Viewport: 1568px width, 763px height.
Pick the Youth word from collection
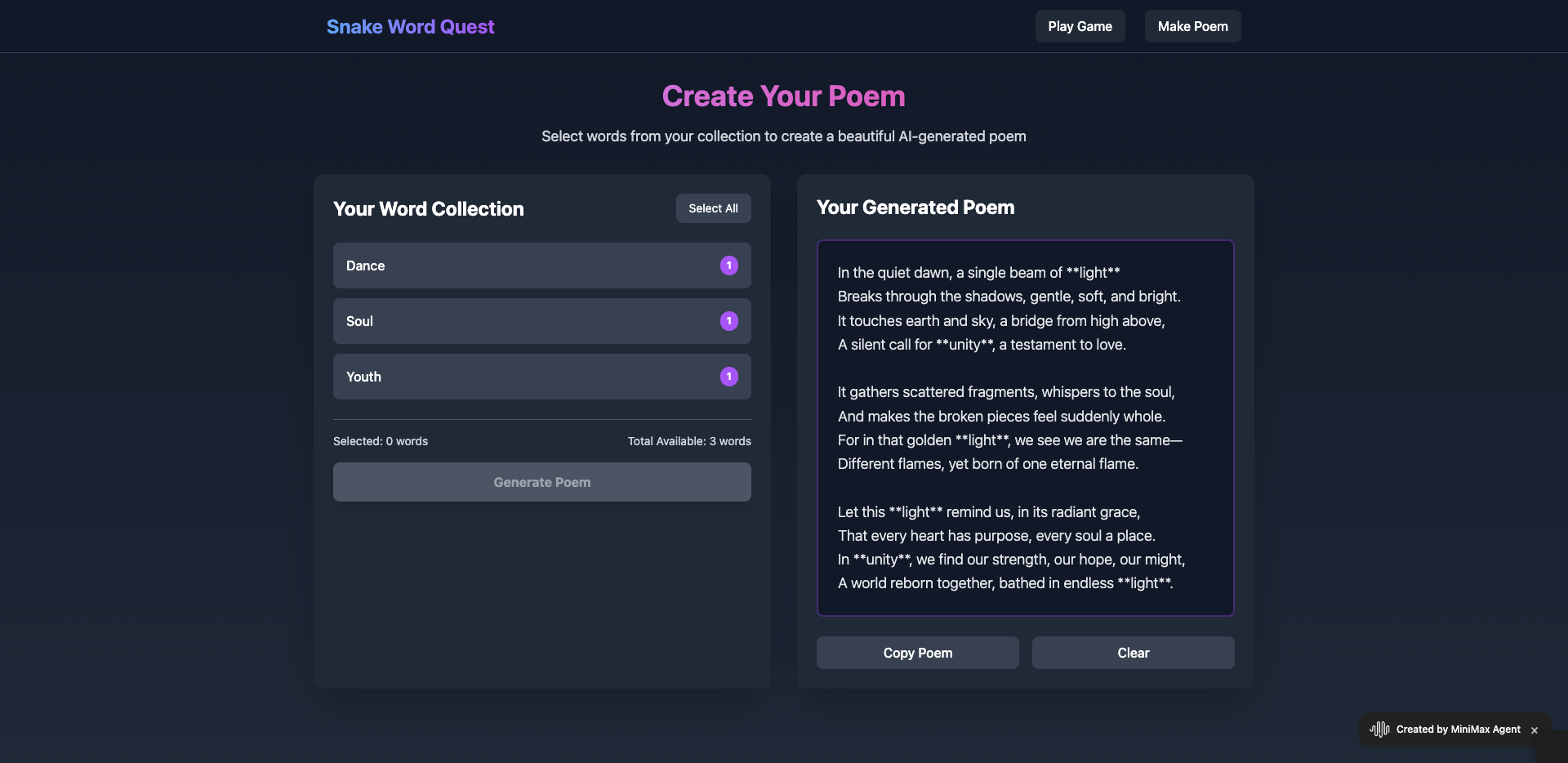pos(523,377)
